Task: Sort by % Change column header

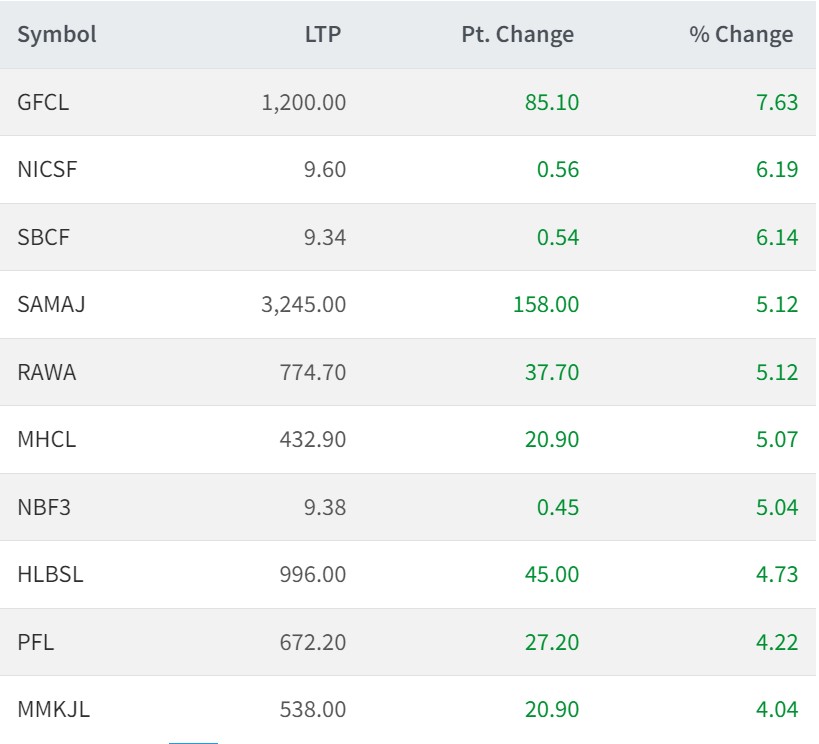Action: (x=740, y=35)
